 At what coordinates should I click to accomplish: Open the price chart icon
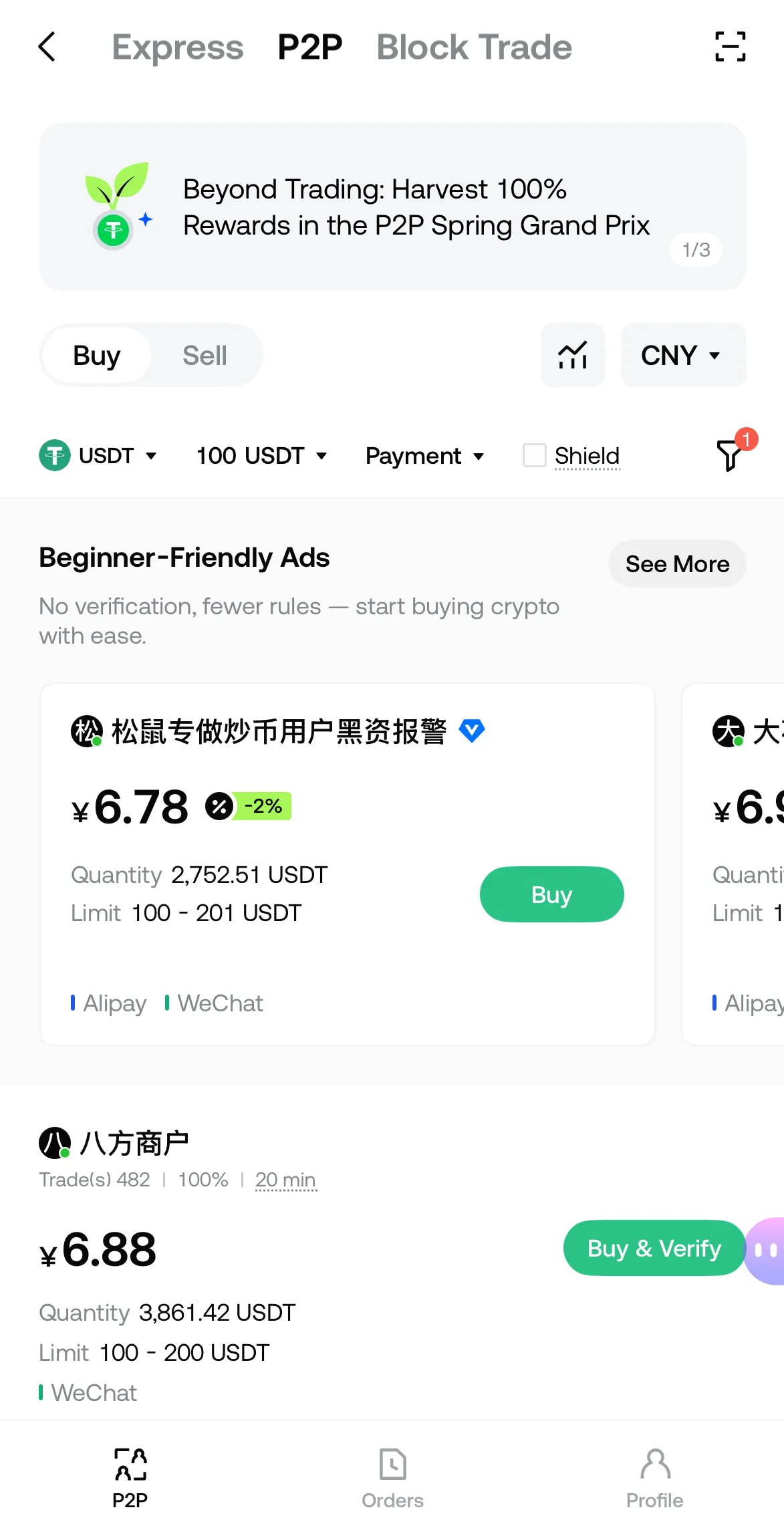(573, 355)
